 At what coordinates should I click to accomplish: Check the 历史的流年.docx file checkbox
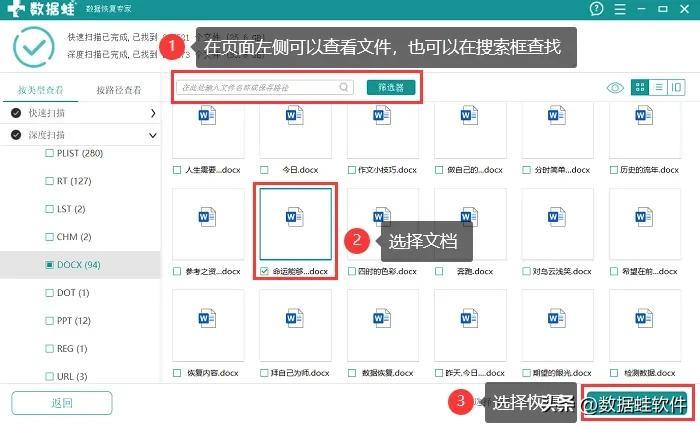click(x=614, y=170)
